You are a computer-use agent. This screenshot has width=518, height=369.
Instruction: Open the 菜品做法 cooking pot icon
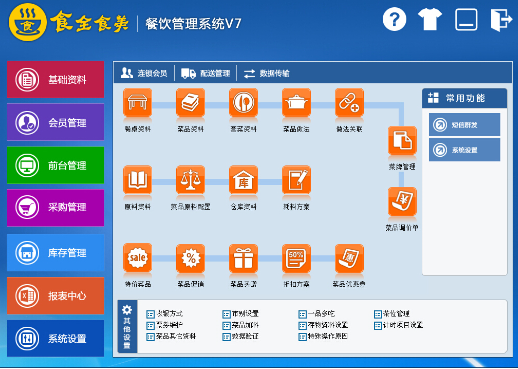point(296,103)
